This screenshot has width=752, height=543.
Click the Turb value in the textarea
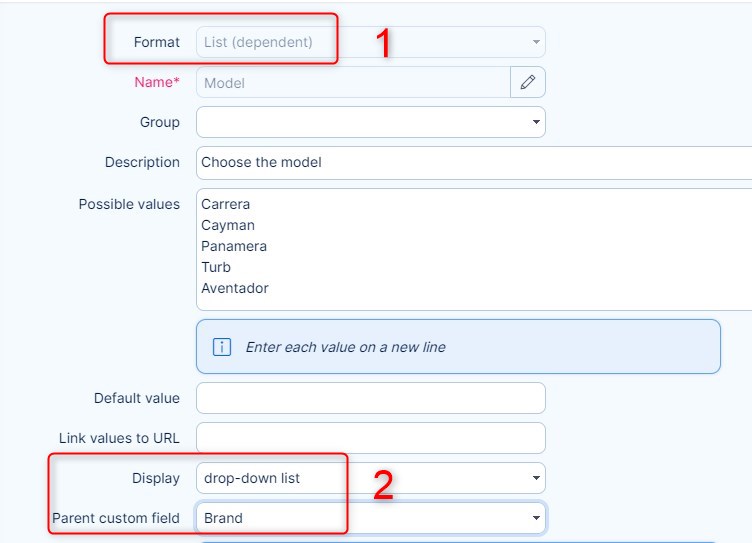coord(216,267)
